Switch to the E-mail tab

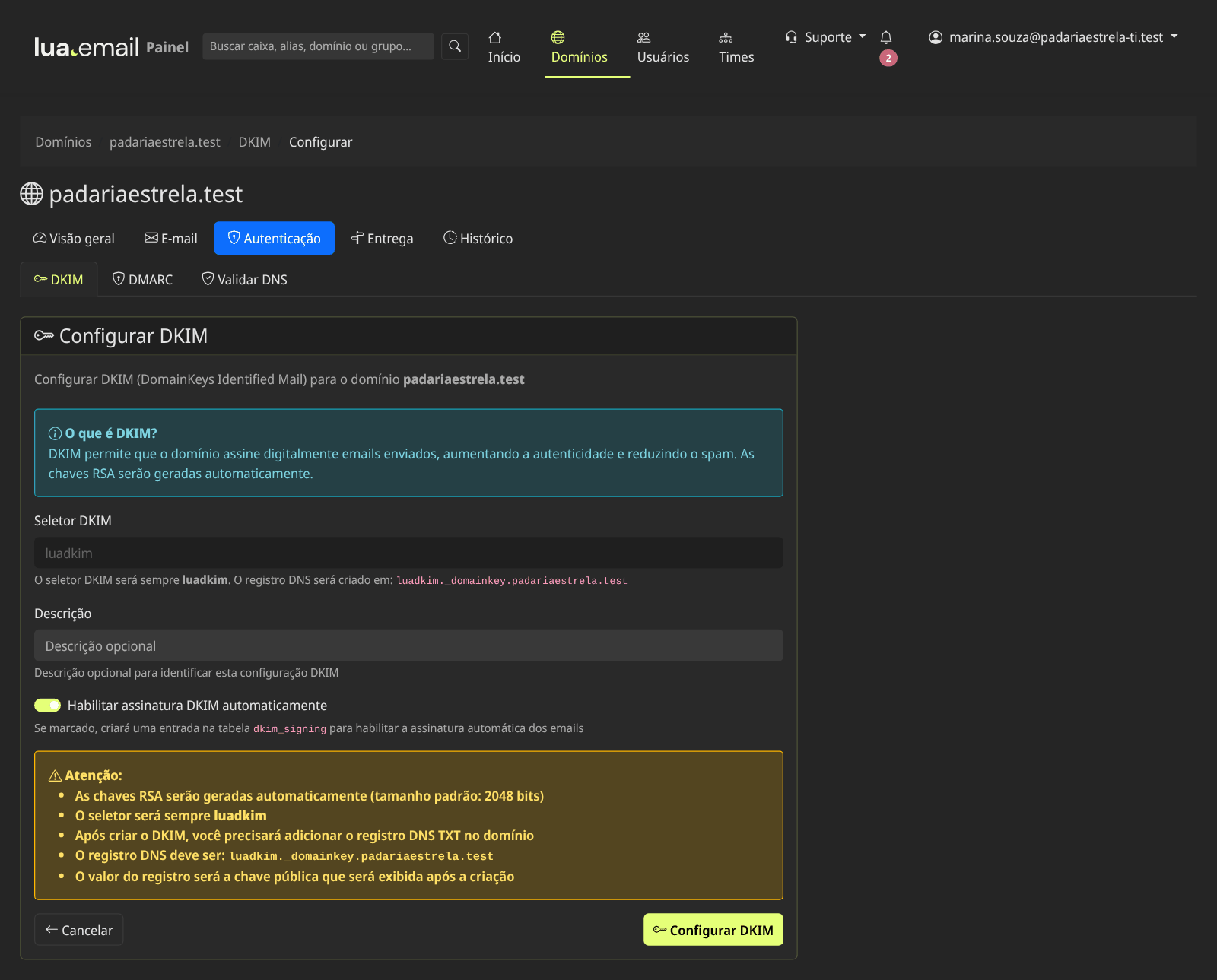[x=171, y=239]
